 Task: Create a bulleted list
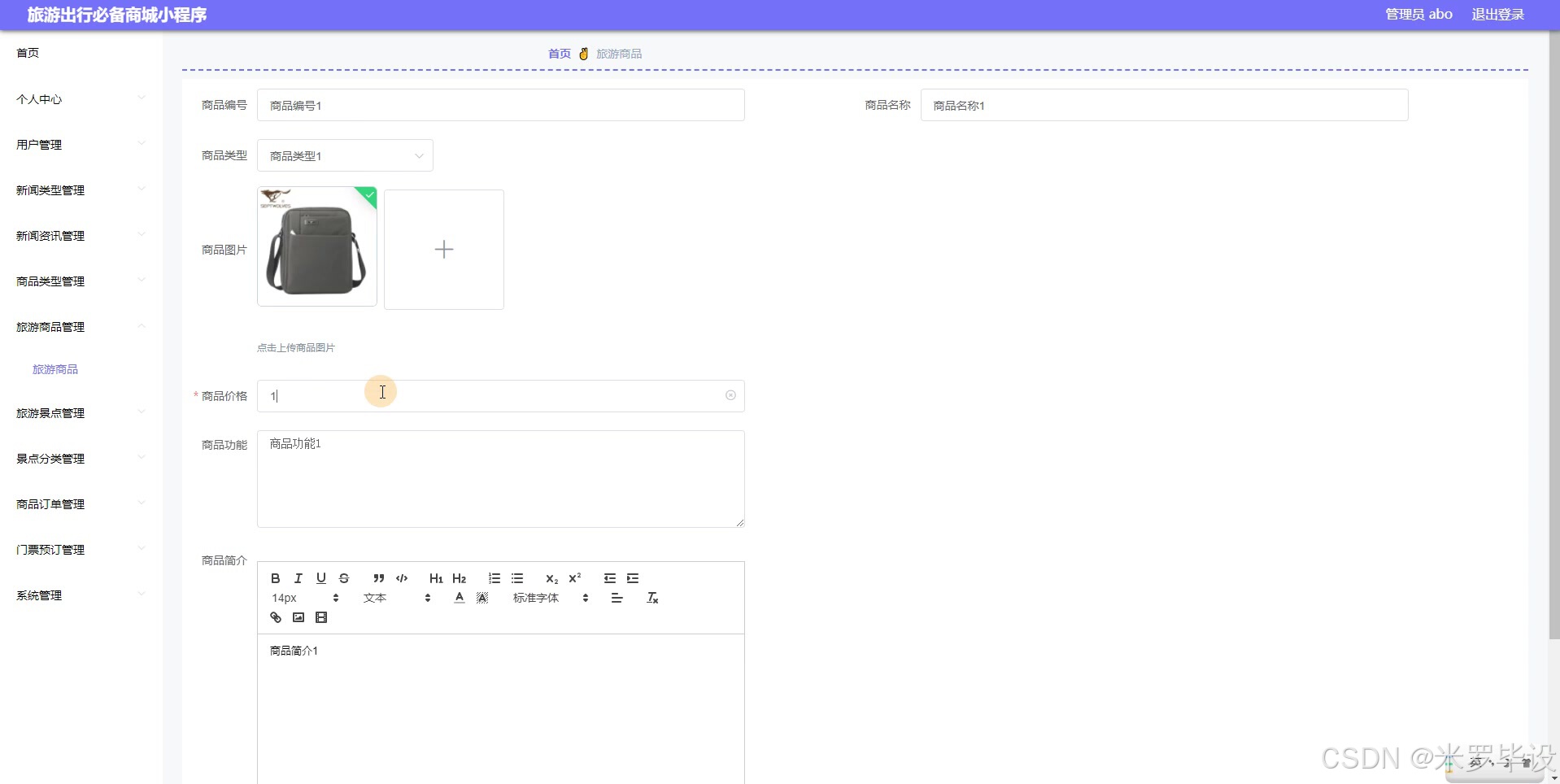516,578
